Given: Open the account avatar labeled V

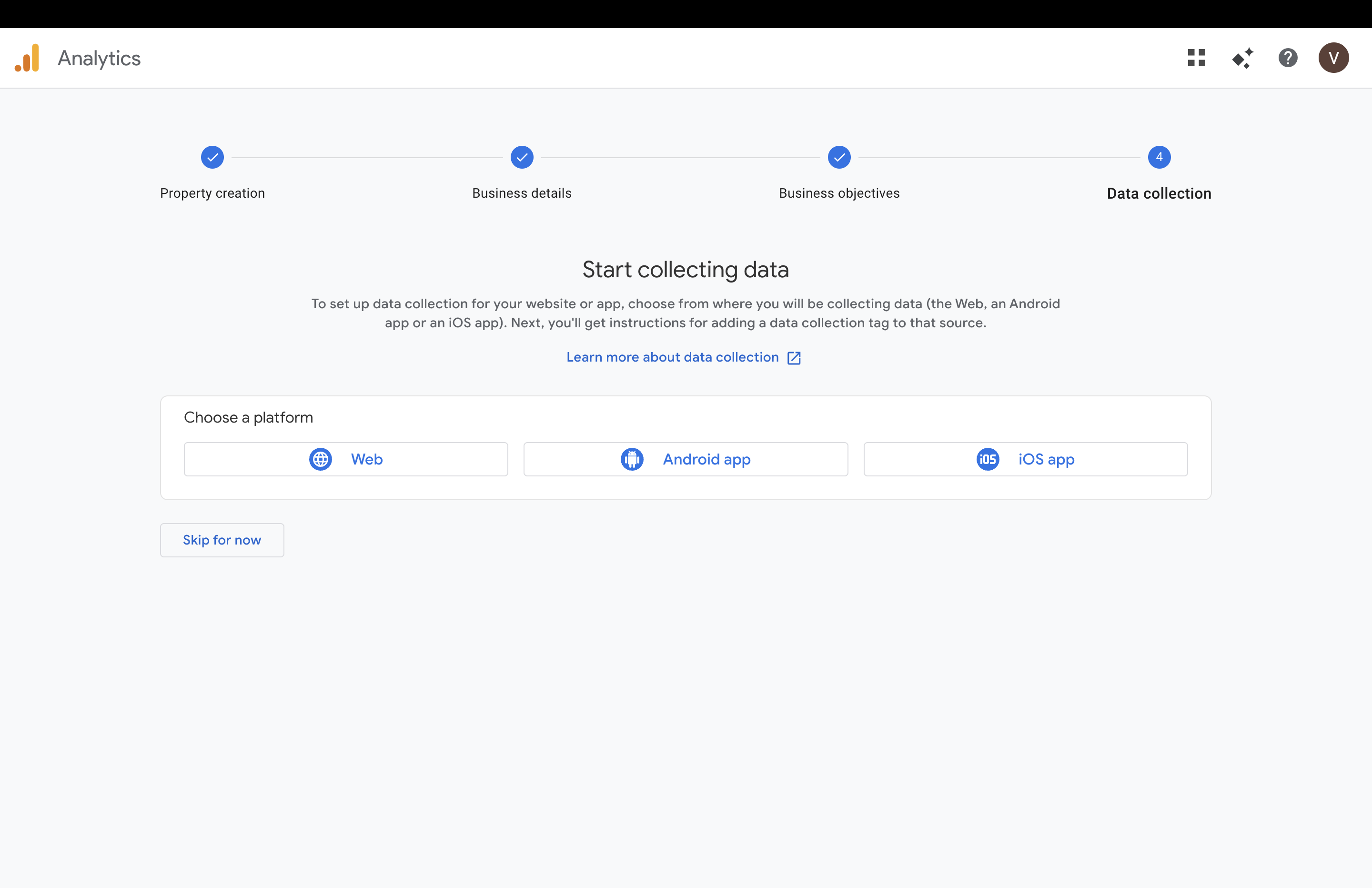Looking at the screenshot, I should pos(1333,58).
